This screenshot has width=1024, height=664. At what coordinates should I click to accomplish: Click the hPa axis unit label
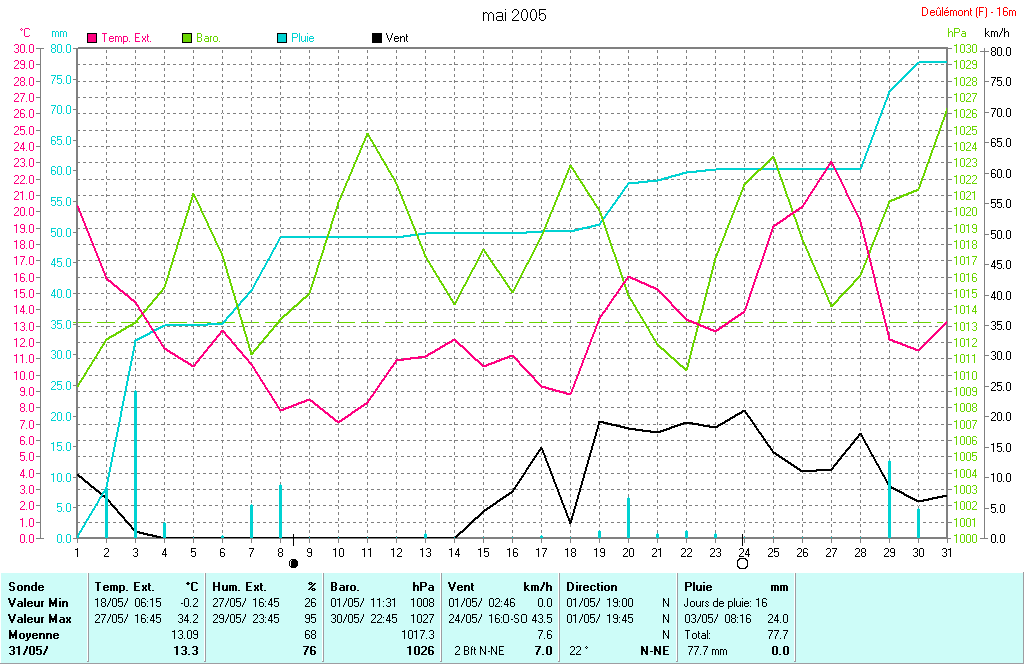point(957,33)
